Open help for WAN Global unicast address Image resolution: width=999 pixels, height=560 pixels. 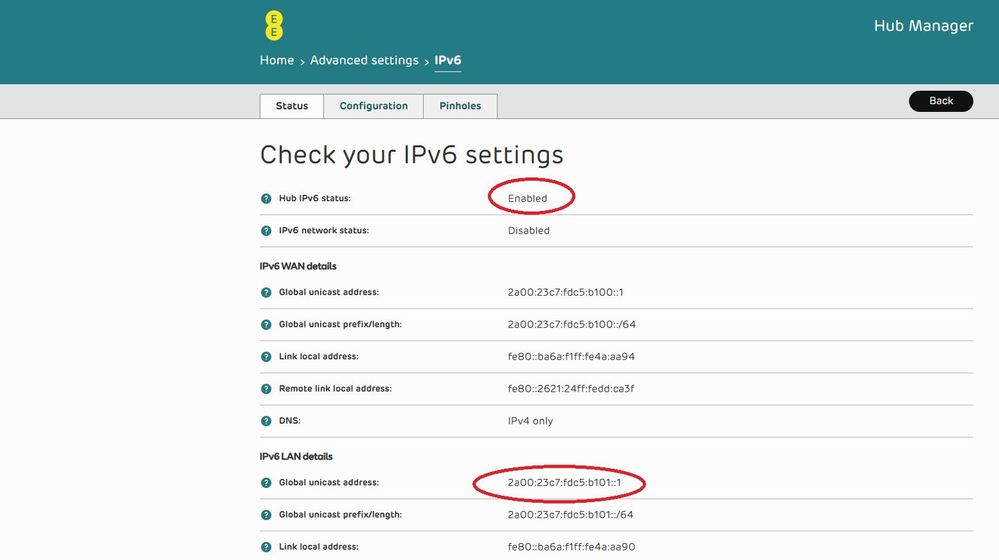coord(266,292)
